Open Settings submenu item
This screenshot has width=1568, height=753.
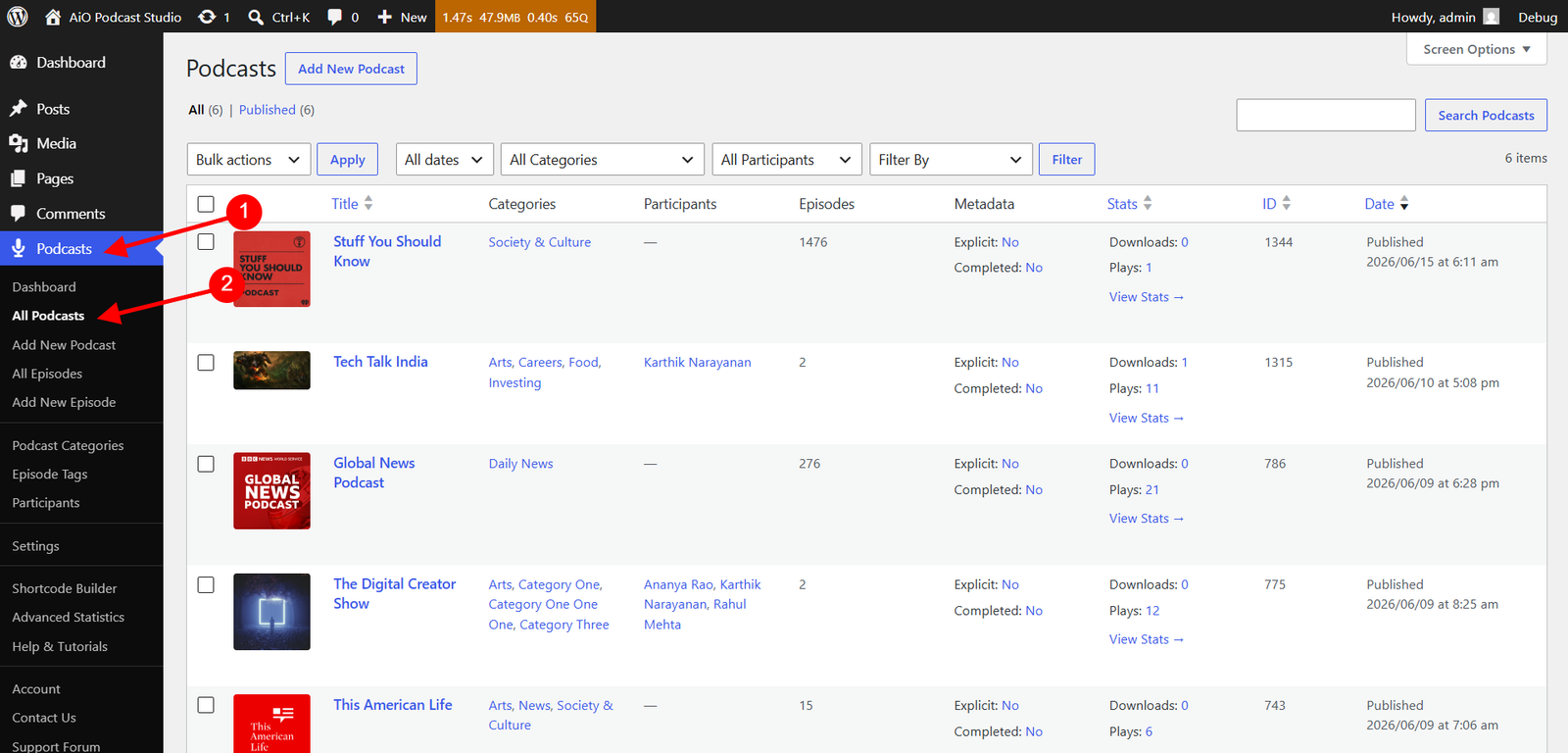pos(35,546)
